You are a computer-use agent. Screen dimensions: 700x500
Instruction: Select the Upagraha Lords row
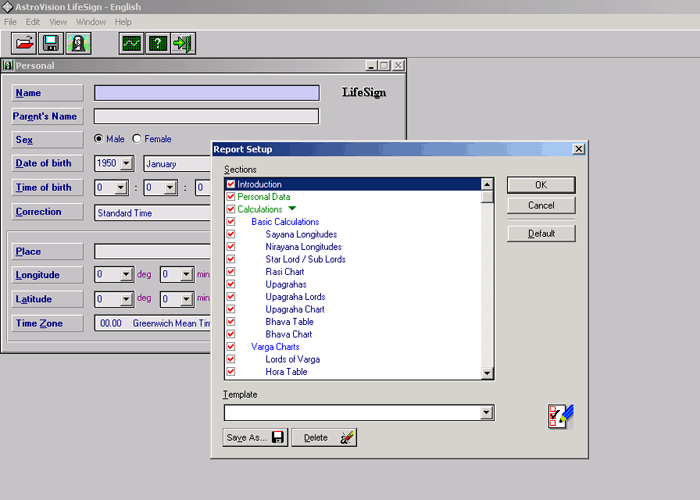click(x=295, y=296)
